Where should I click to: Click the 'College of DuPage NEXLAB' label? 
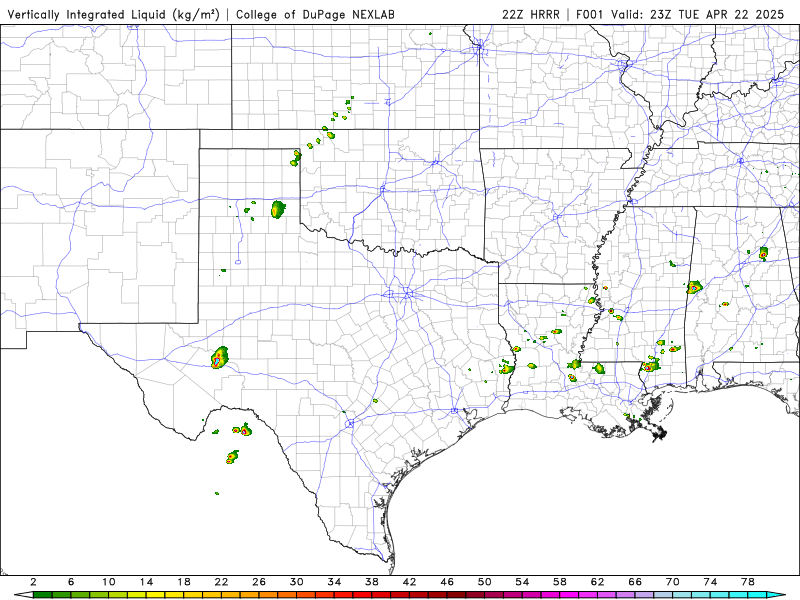315,15
